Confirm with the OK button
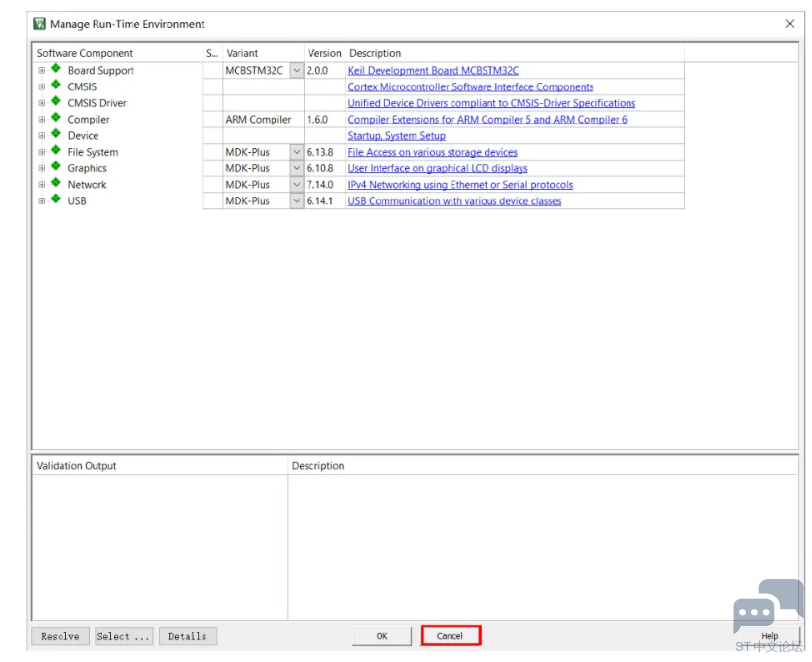Viewport: 812px width, 662px height. tap(382, 636)
